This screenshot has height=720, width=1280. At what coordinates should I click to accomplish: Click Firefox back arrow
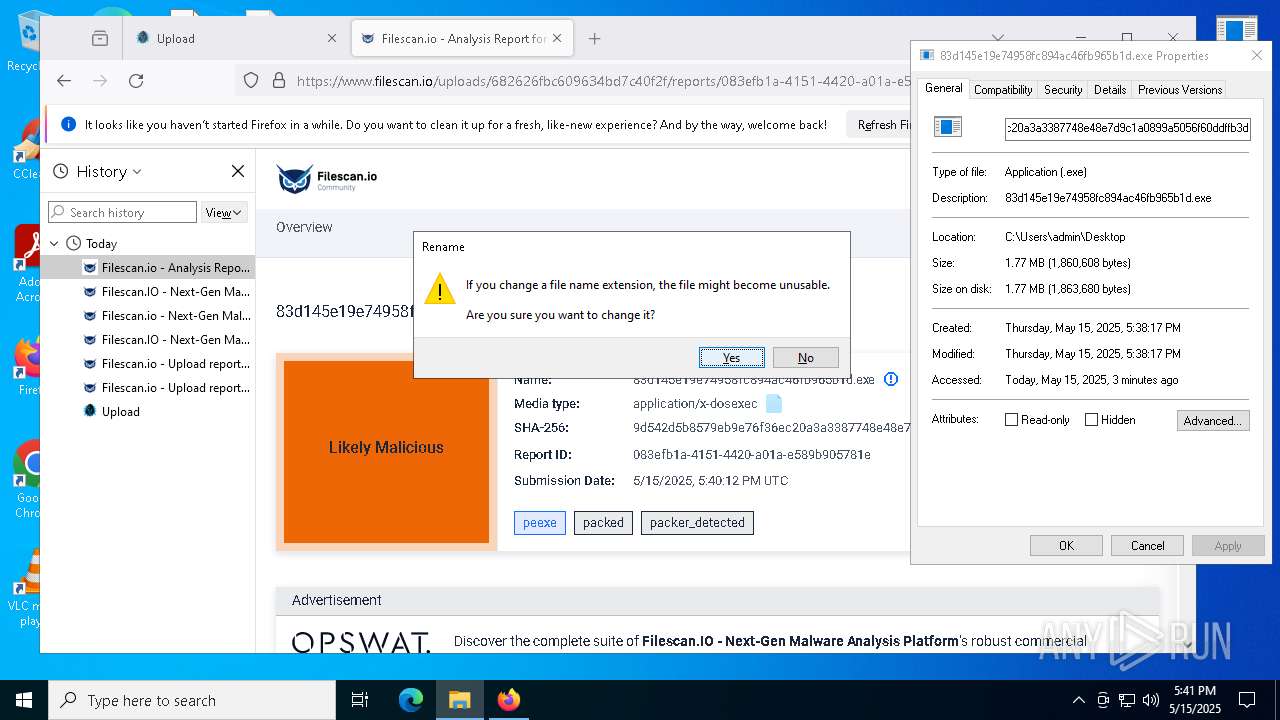click(64, 81)
